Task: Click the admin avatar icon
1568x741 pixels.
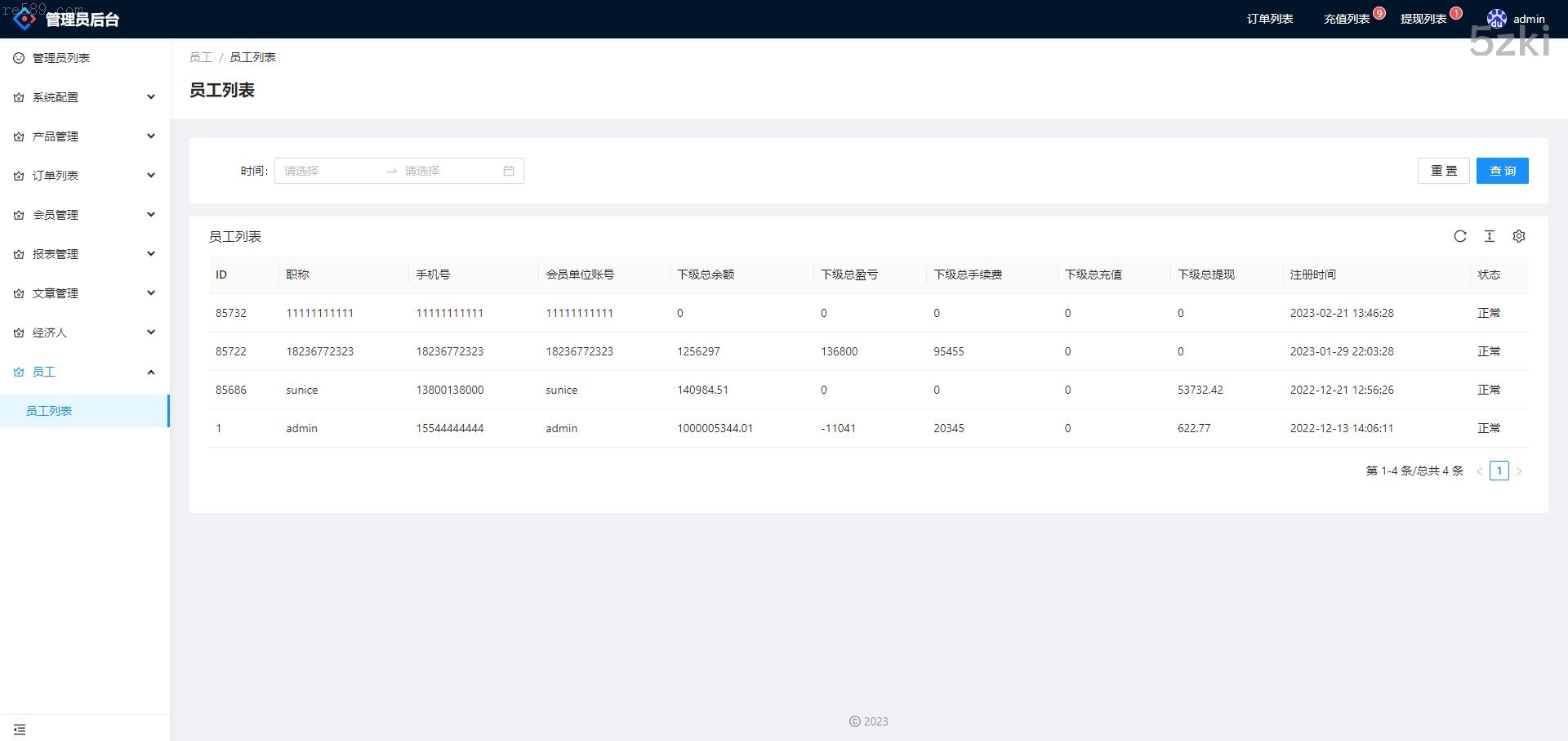Action: coord(1496,19)
